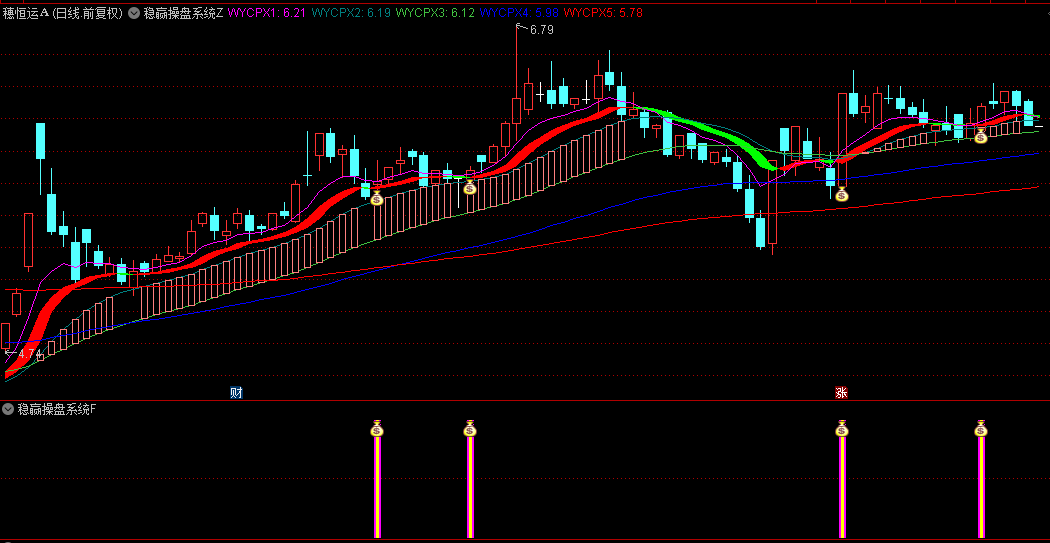
Task: Click the 稳赢操盘系统Z indicator name
Action: 183,13
